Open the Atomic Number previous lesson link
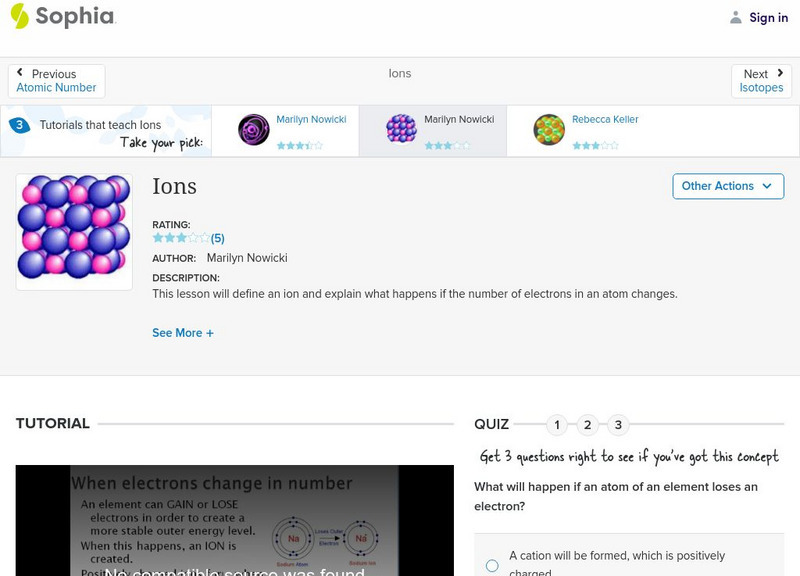 [56, 88]
